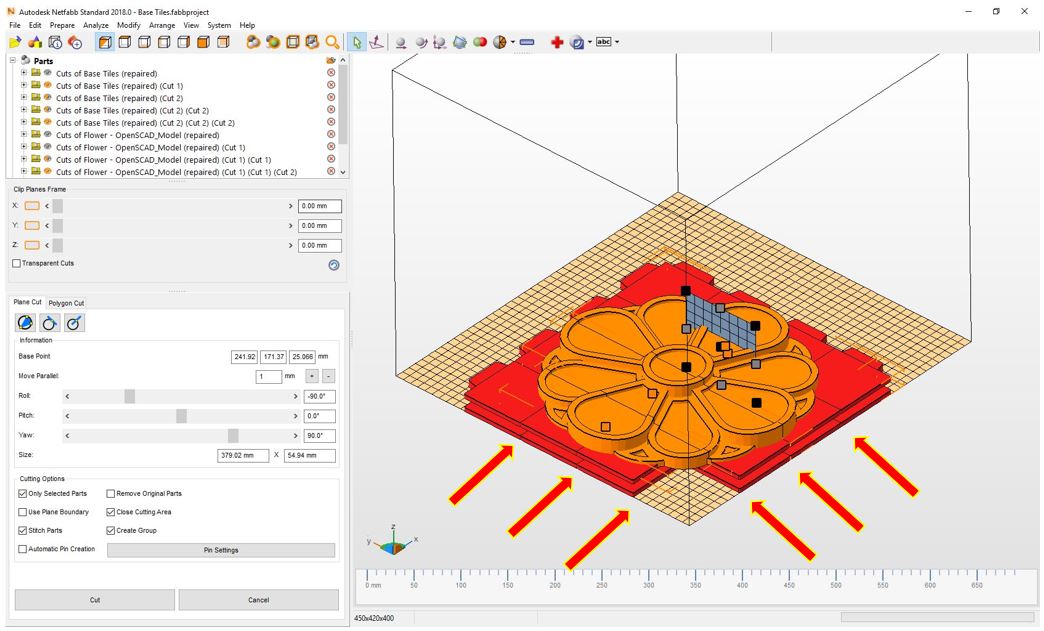
Task: Click the Move Parallel distance input field
Action: [x=269, y=376]
